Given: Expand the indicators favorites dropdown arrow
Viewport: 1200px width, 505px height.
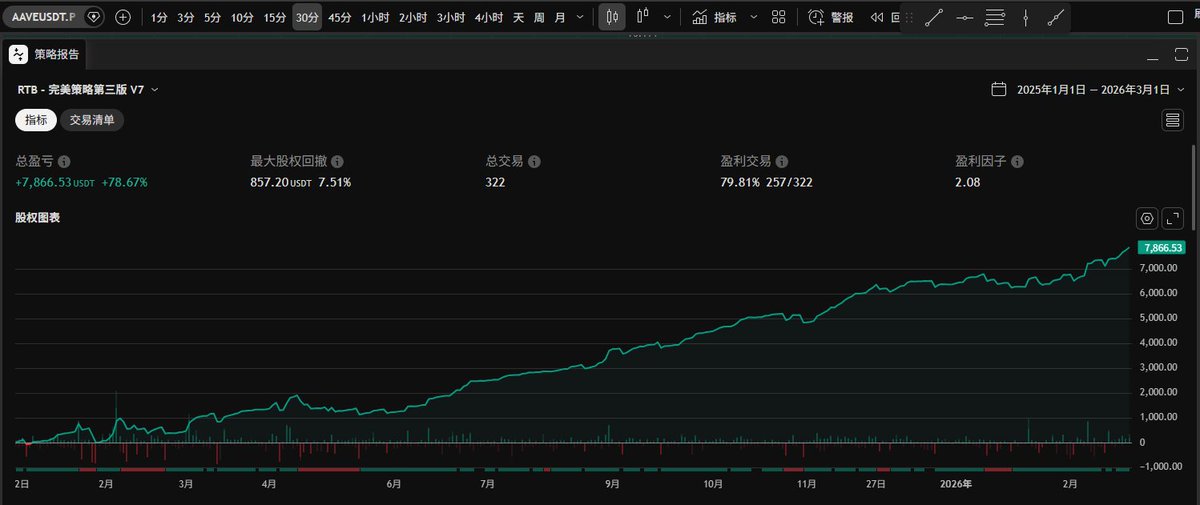Looking at the screenshot, I should 753,17.
